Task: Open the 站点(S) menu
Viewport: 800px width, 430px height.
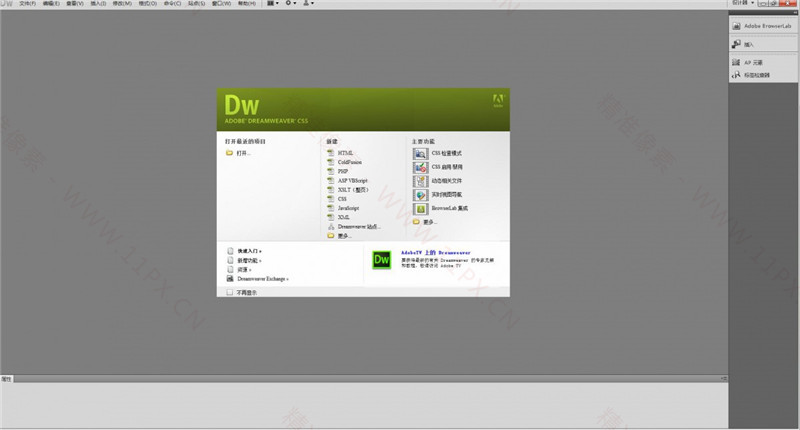Action: (196, 3)
